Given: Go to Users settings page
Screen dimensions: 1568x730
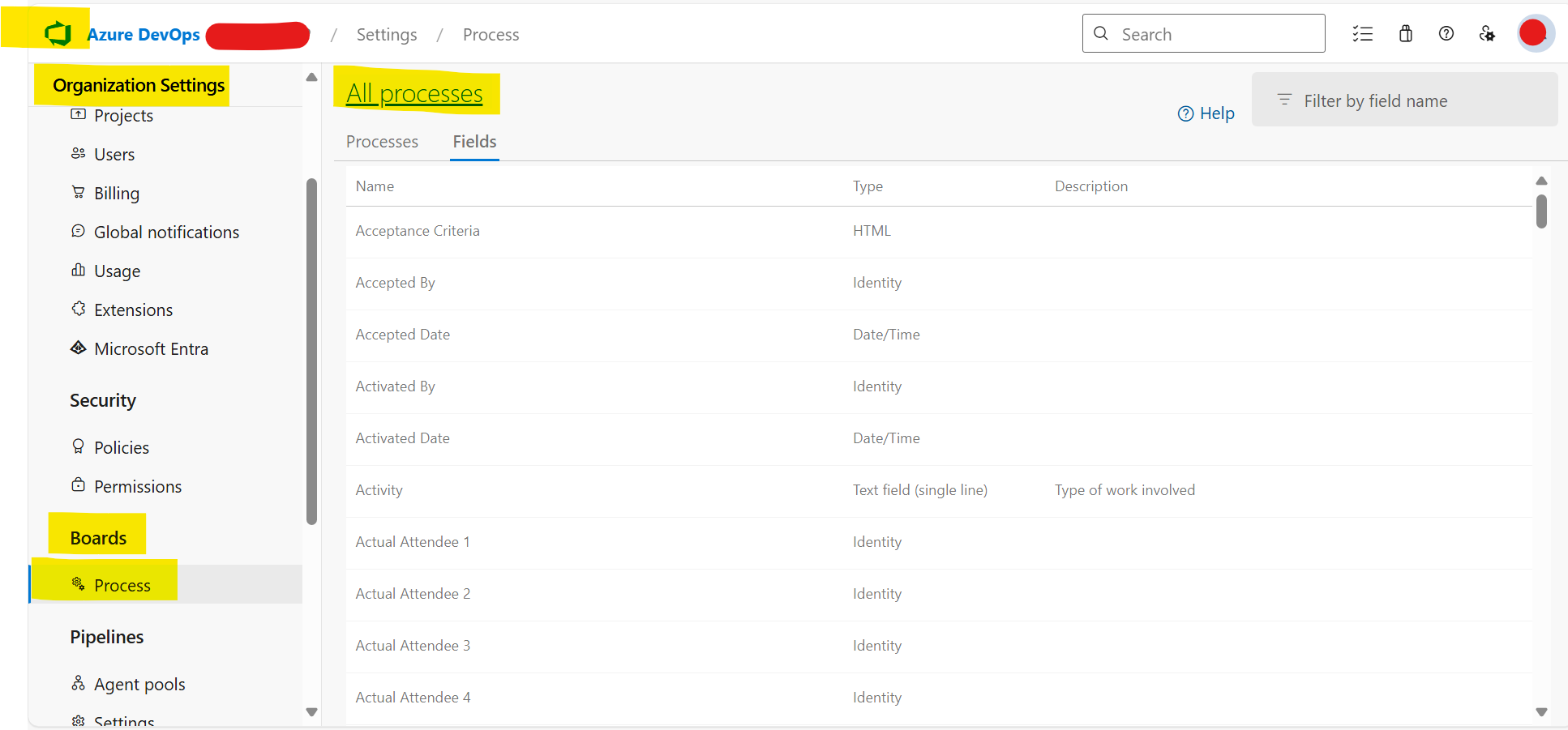Looking at the screenshot, I should click(x=114, y=155).
